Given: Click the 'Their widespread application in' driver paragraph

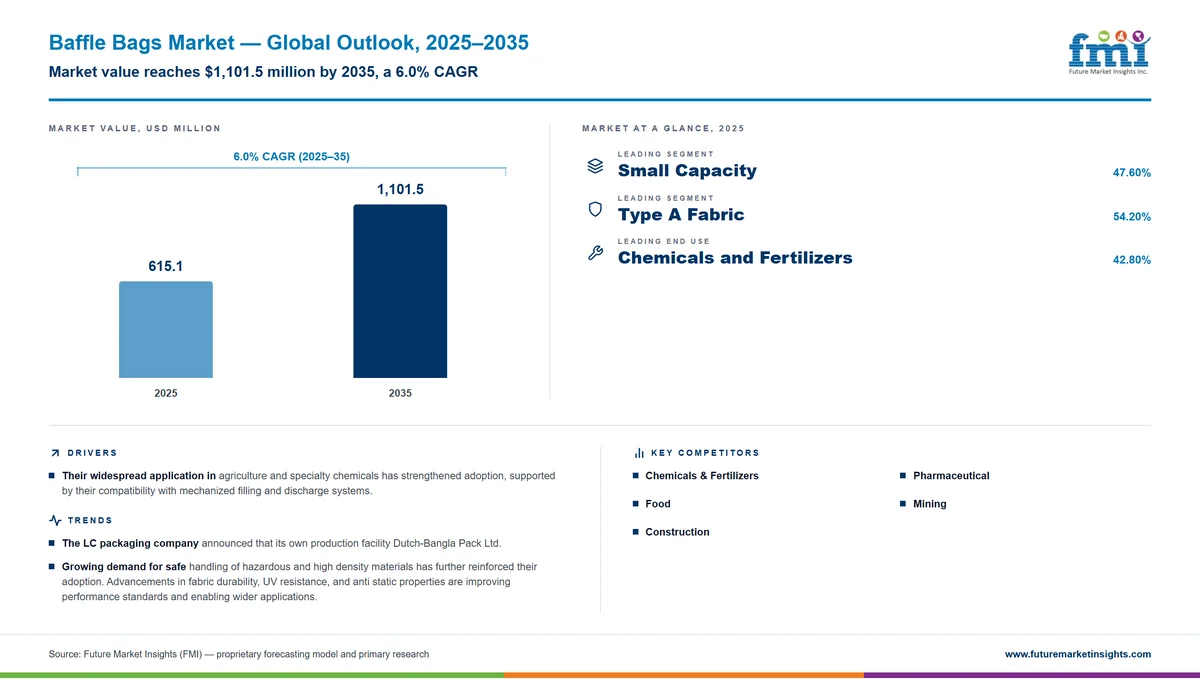Looking at the screenshot, I should coord(308,484).
